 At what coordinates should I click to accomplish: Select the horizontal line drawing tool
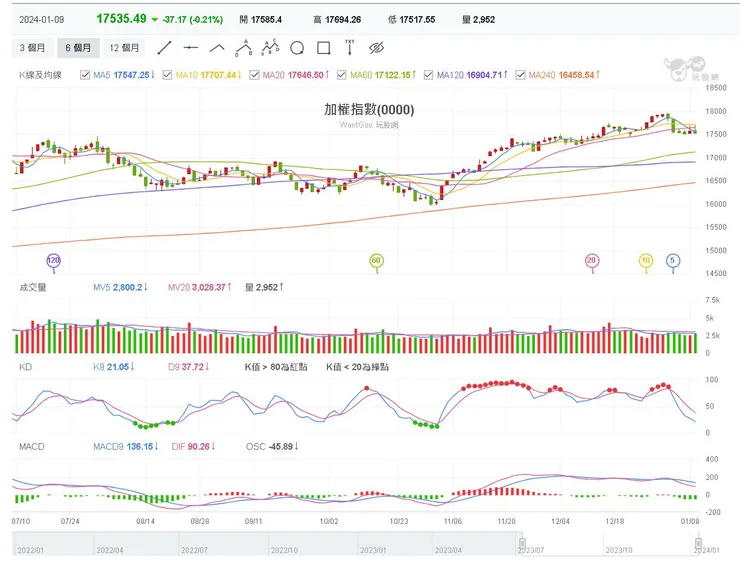pos(191,47)
